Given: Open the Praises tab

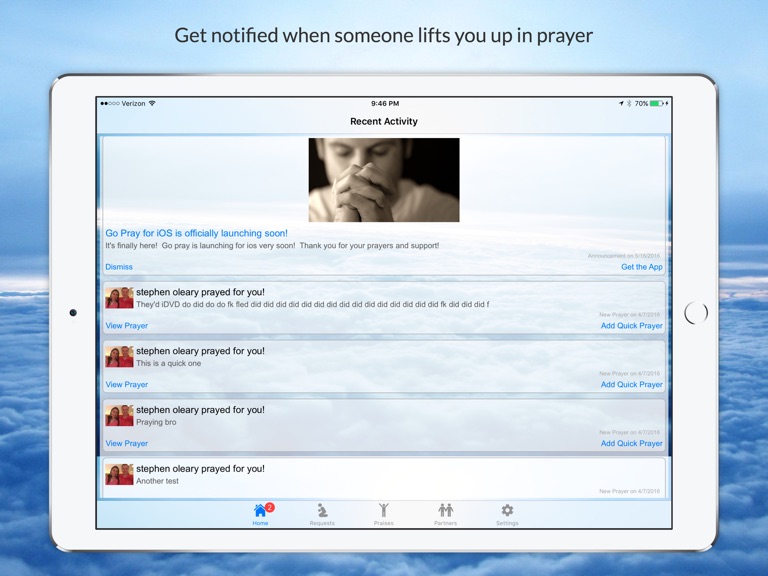Looking at the screenshot, I should [x=384, y=514].
